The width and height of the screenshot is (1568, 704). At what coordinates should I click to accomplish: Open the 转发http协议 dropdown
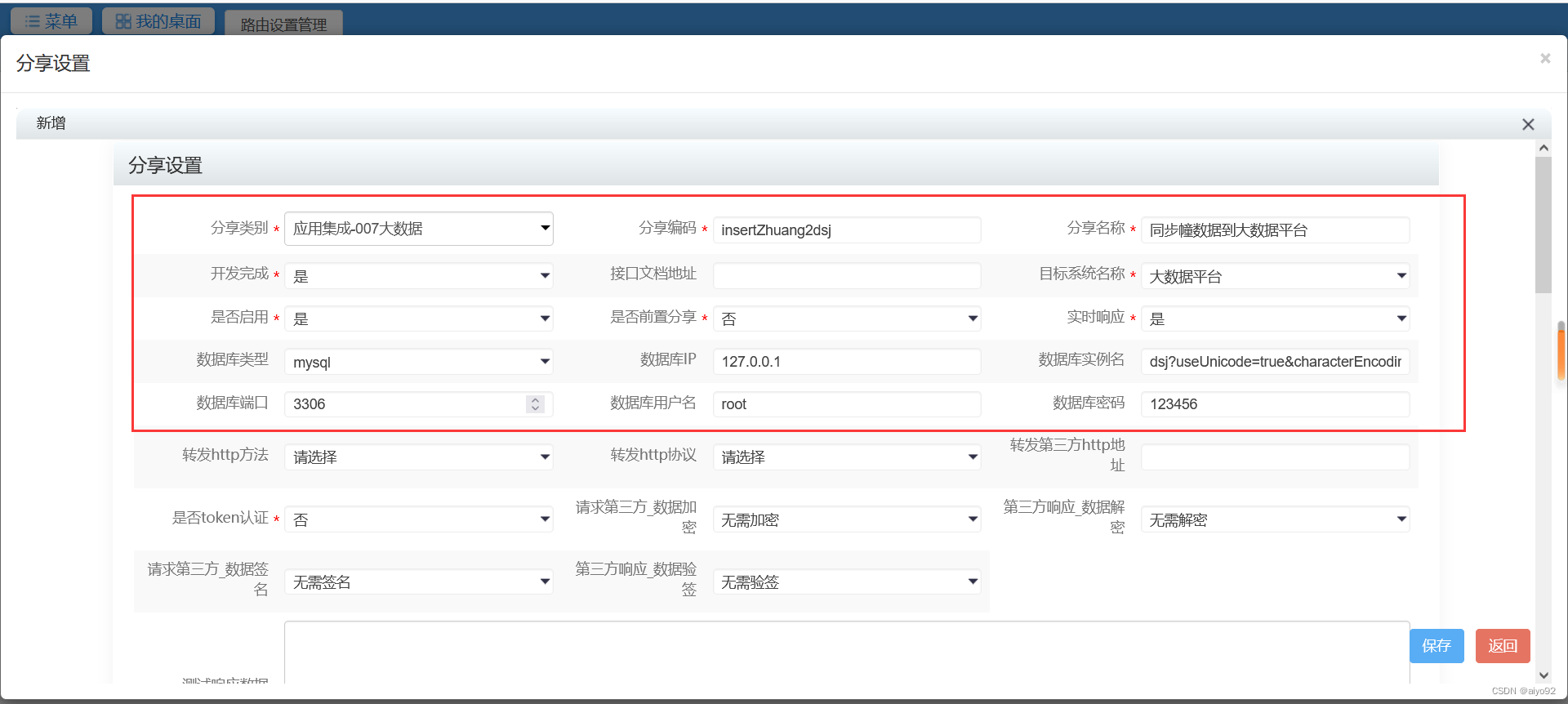847,457
